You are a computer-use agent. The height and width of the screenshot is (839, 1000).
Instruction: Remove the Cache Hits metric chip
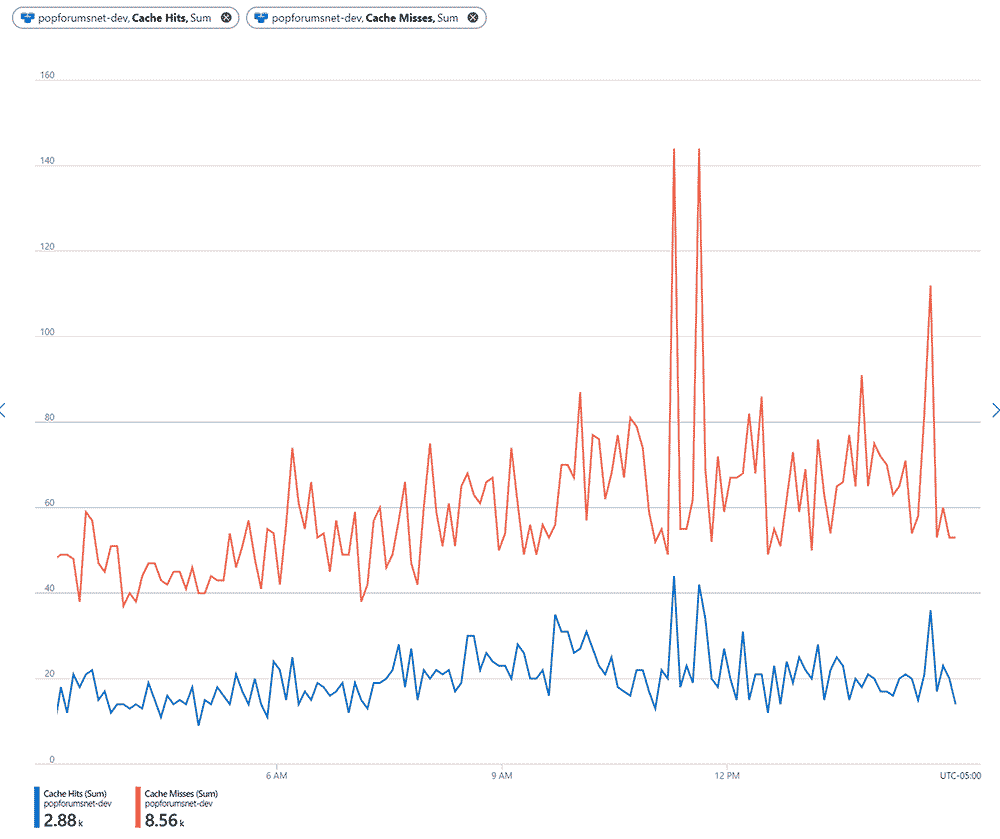tap(226, 18)
